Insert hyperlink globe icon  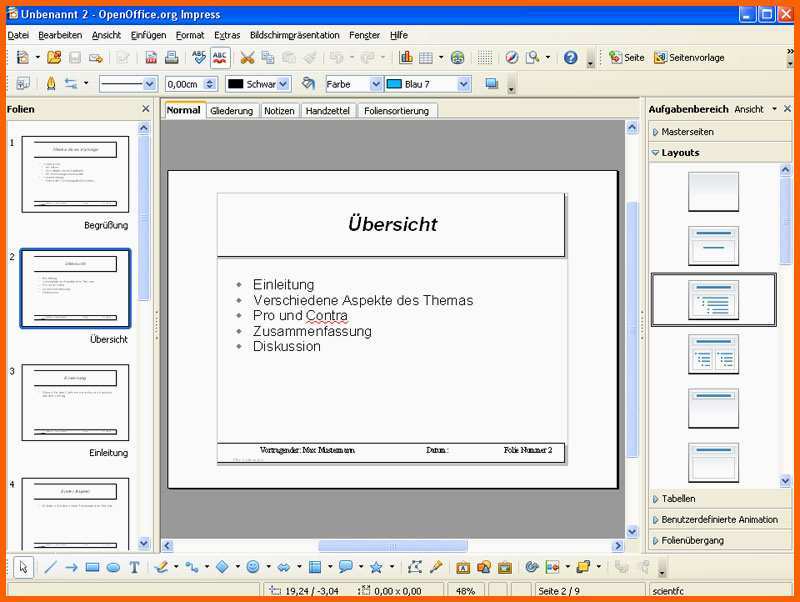[458, 58]
